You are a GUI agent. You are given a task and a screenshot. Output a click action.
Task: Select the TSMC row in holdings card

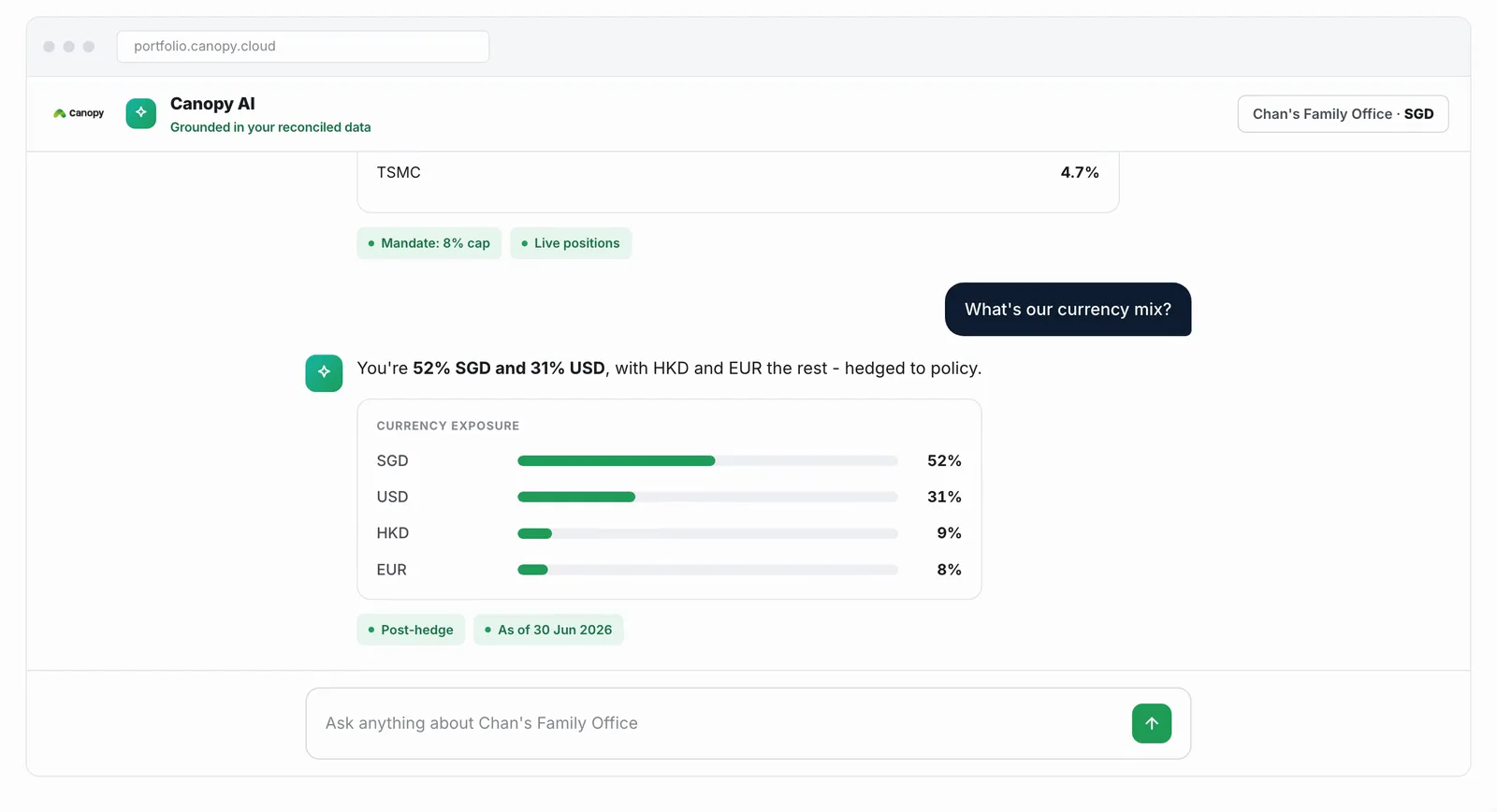[x=737, y=172]
